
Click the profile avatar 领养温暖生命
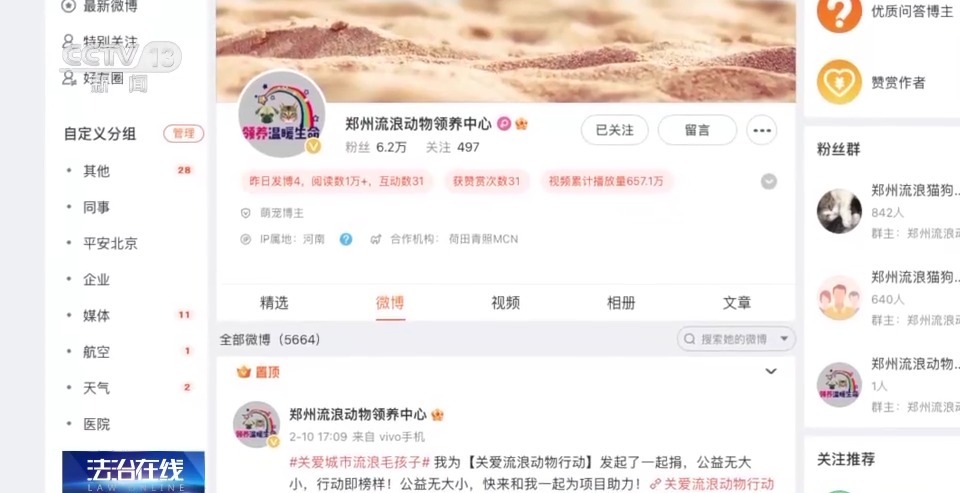coord(282,114)
